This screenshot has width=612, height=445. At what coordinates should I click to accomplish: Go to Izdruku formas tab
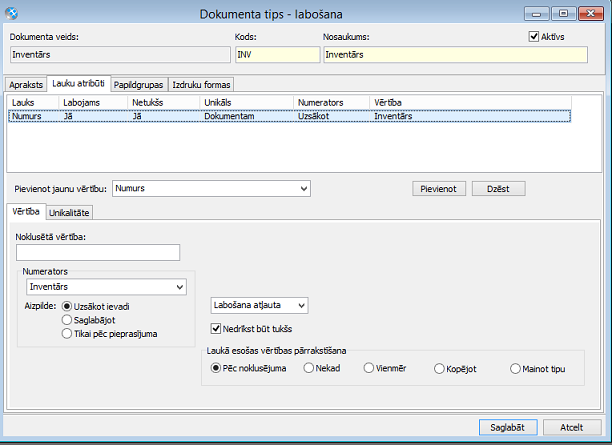tap(199, 85)
